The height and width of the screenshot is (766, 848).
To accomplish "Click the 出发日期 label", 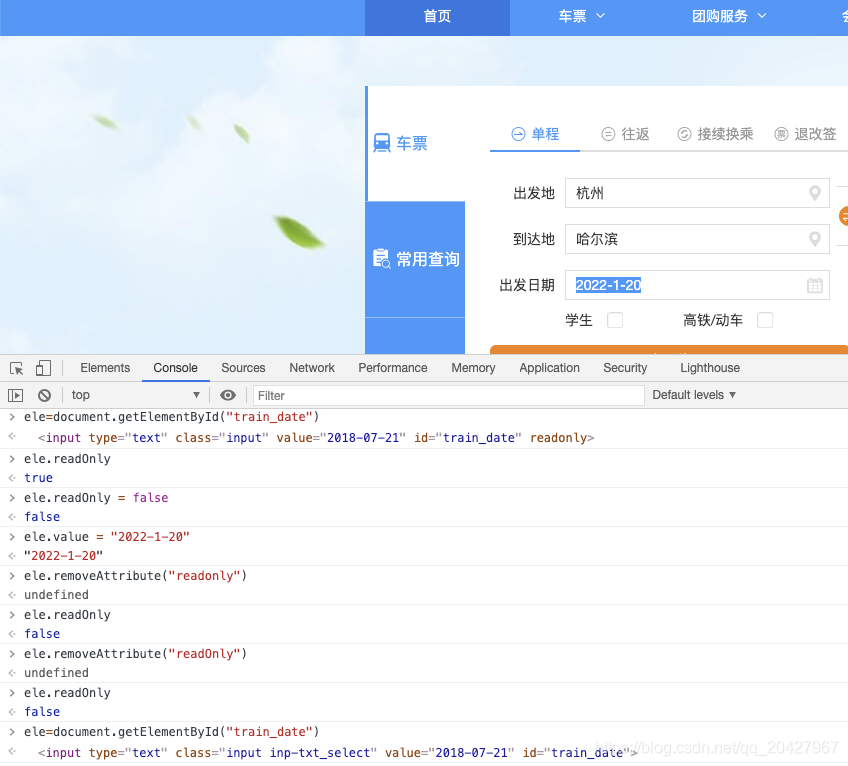I will (527, 285).
